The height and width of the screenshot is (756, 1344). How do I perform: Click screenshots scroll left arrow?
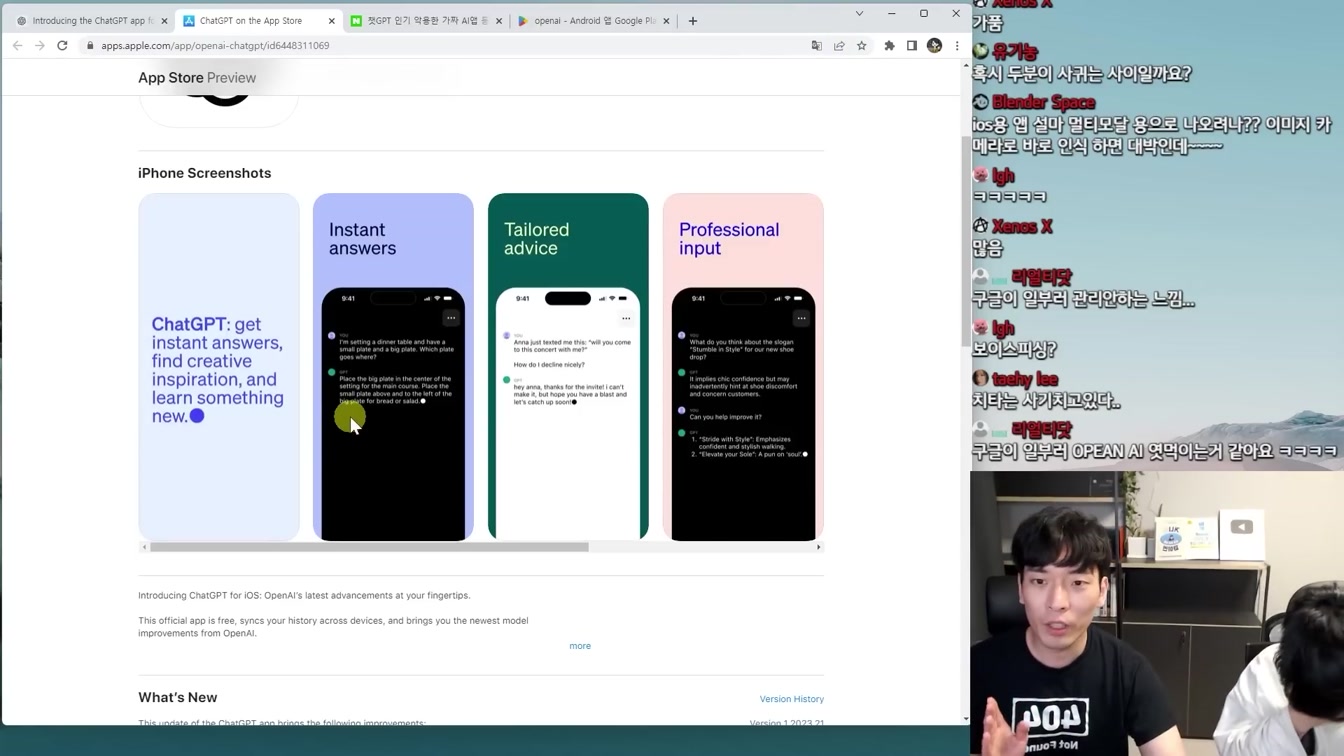[144, 547]
